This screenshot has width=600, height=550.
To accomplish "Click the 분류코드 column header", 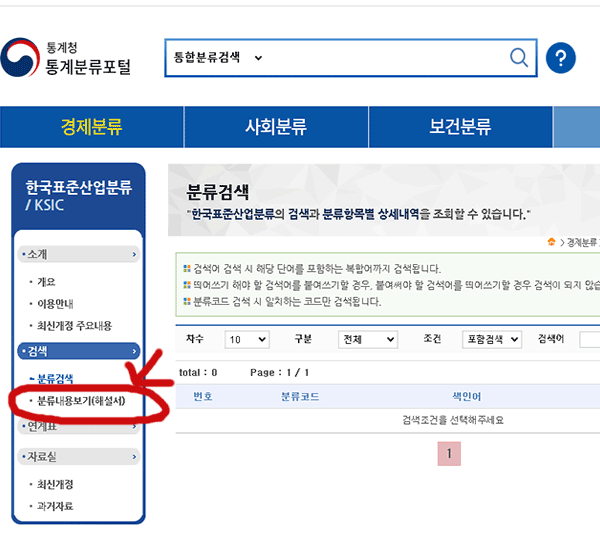I will [300, 396].
